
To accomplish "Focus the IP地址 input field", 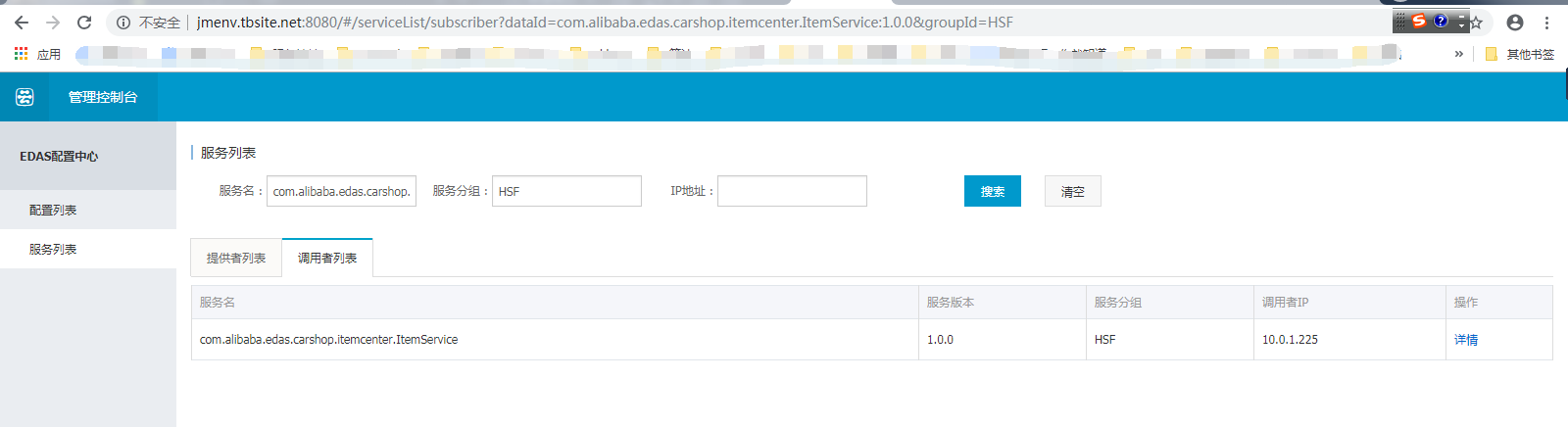I will click(792, 191).
